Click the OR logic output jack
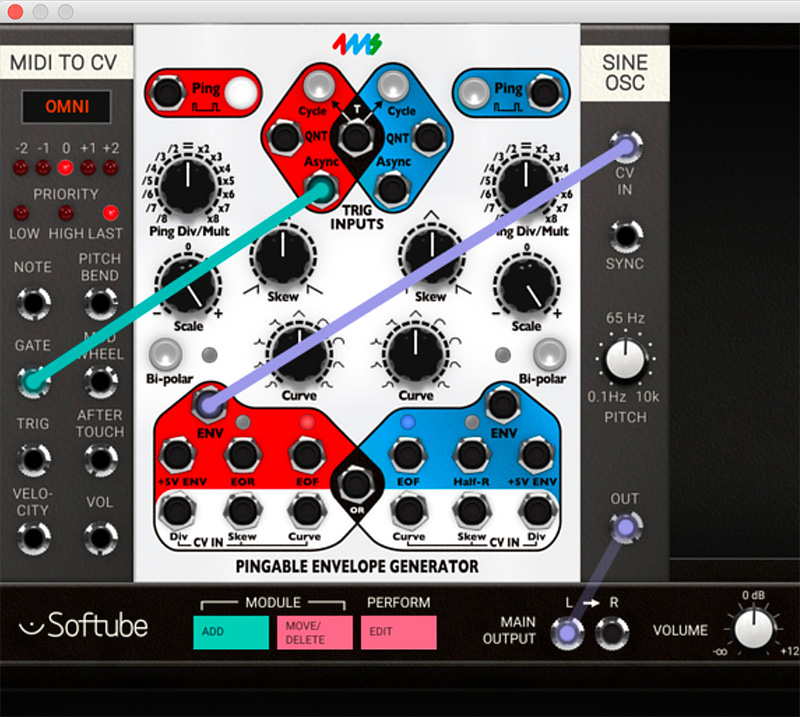Image resolution: width=800 pixels, height=717 pixels. (x=356, y=484)
